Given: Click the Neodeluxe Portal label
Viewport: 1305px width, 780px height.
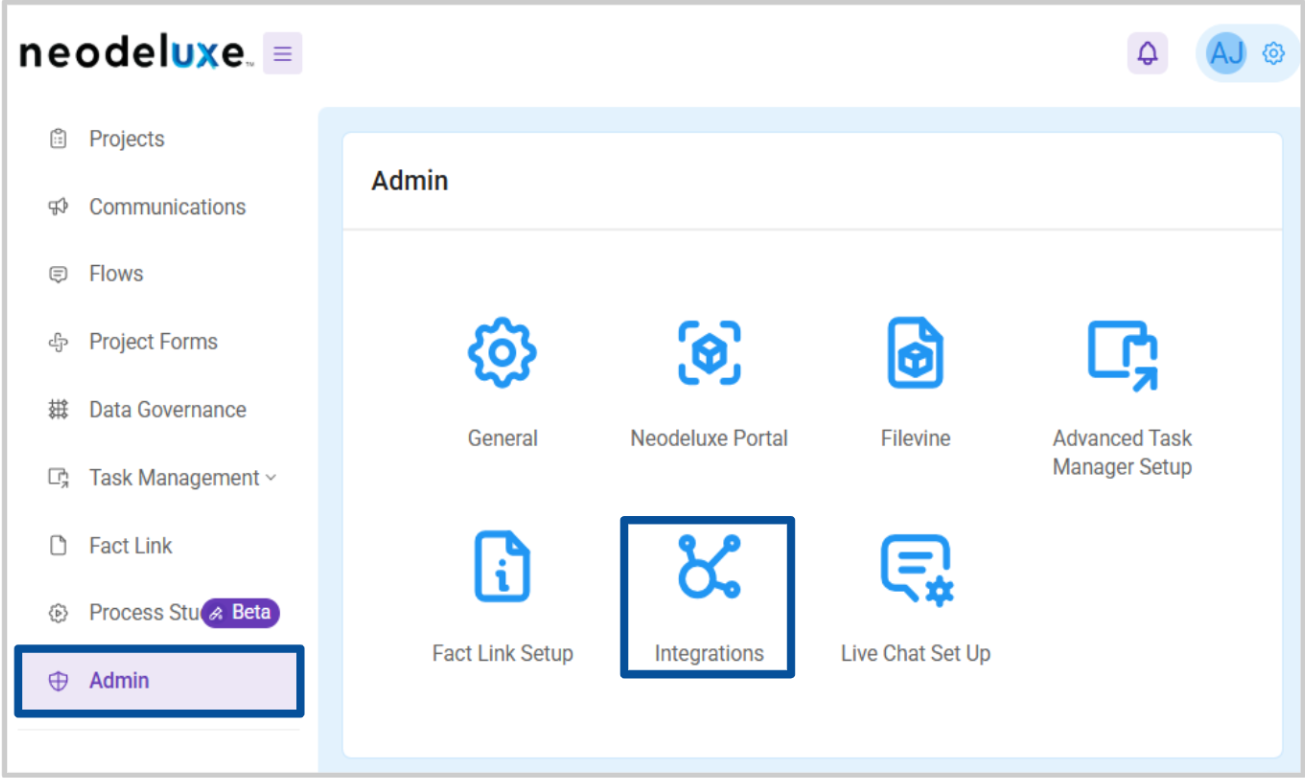Looking at the screenshot, I should (x=709, y=438).
